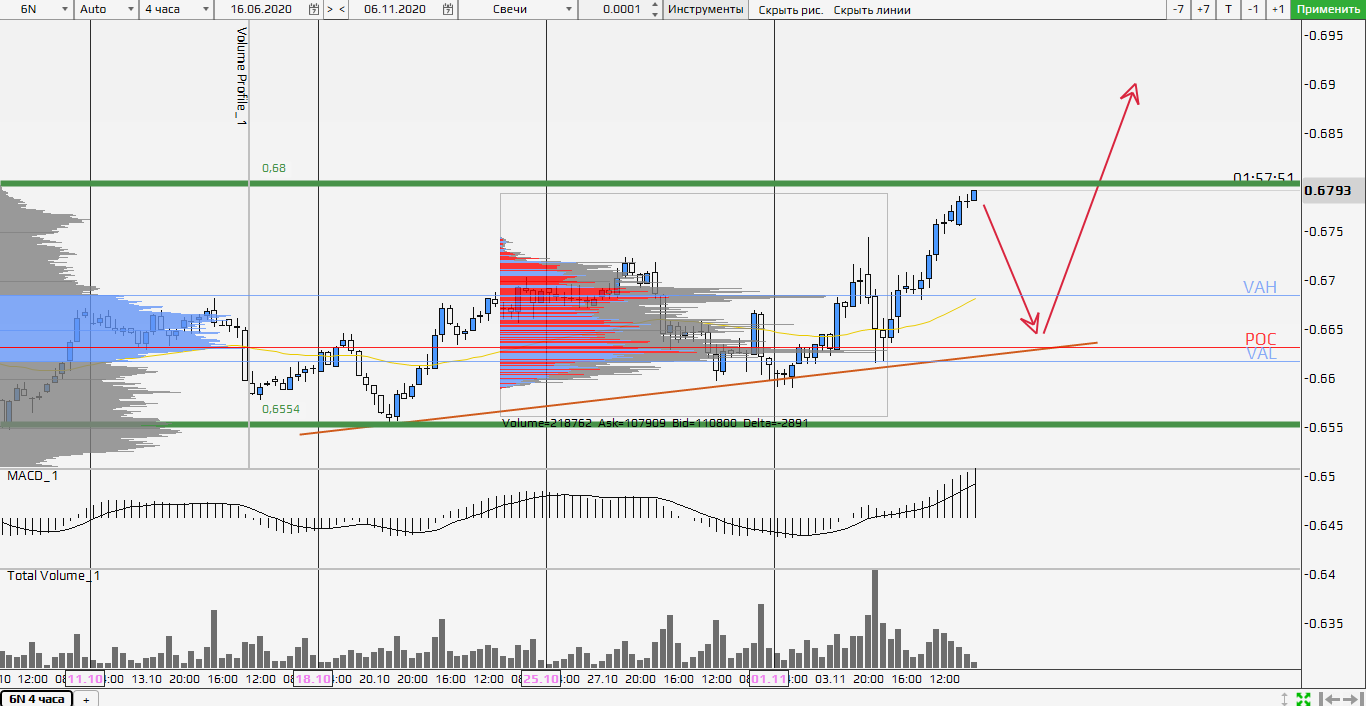Click the '>' date range arrow
The width and height of the screenshot is (1366, 706).
click(330, 9)
